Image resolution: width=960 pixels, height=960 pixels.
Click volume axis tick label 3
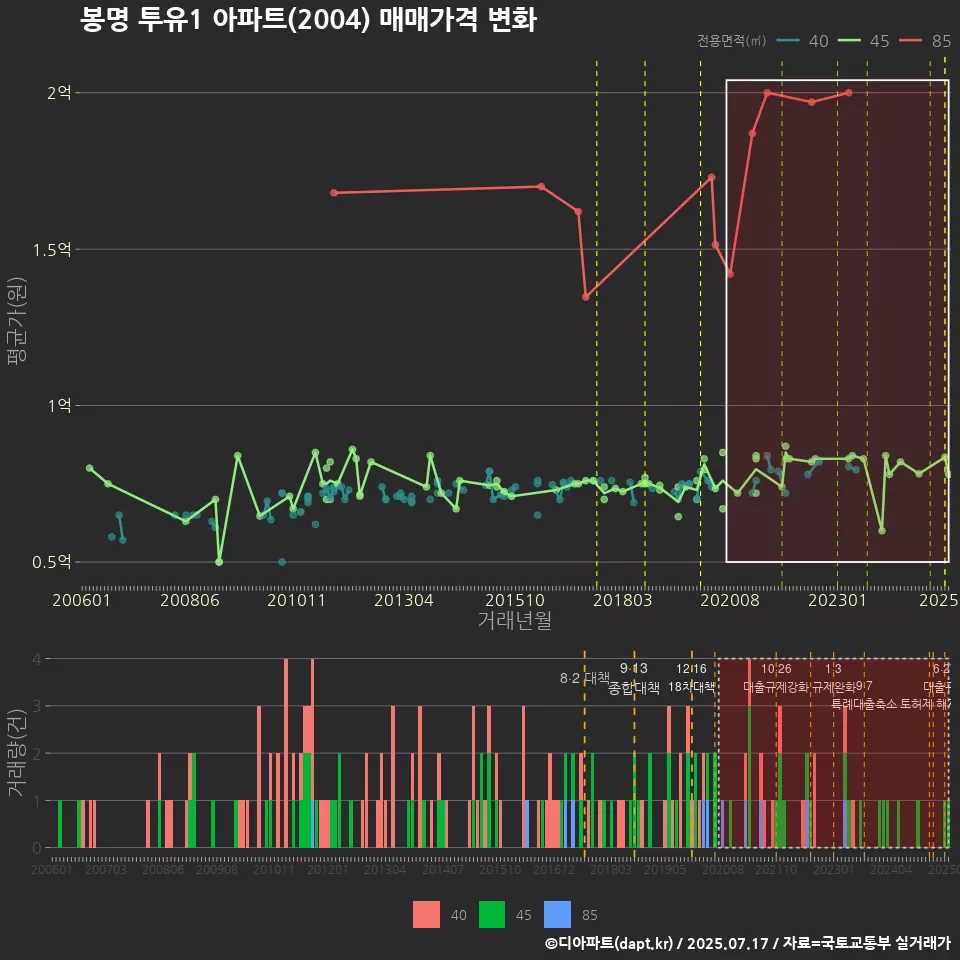(x=37, y=707)
